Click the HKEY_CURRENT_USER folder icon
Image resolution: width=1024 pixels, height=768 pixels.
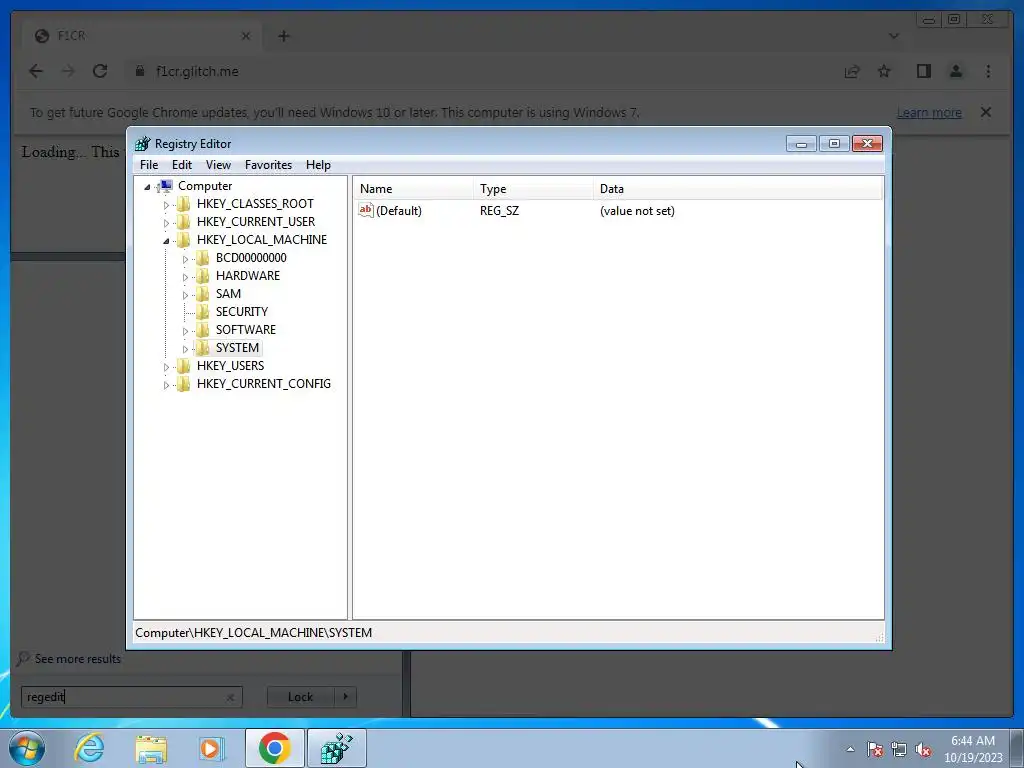pyautogui.click(x=184, y=221)
